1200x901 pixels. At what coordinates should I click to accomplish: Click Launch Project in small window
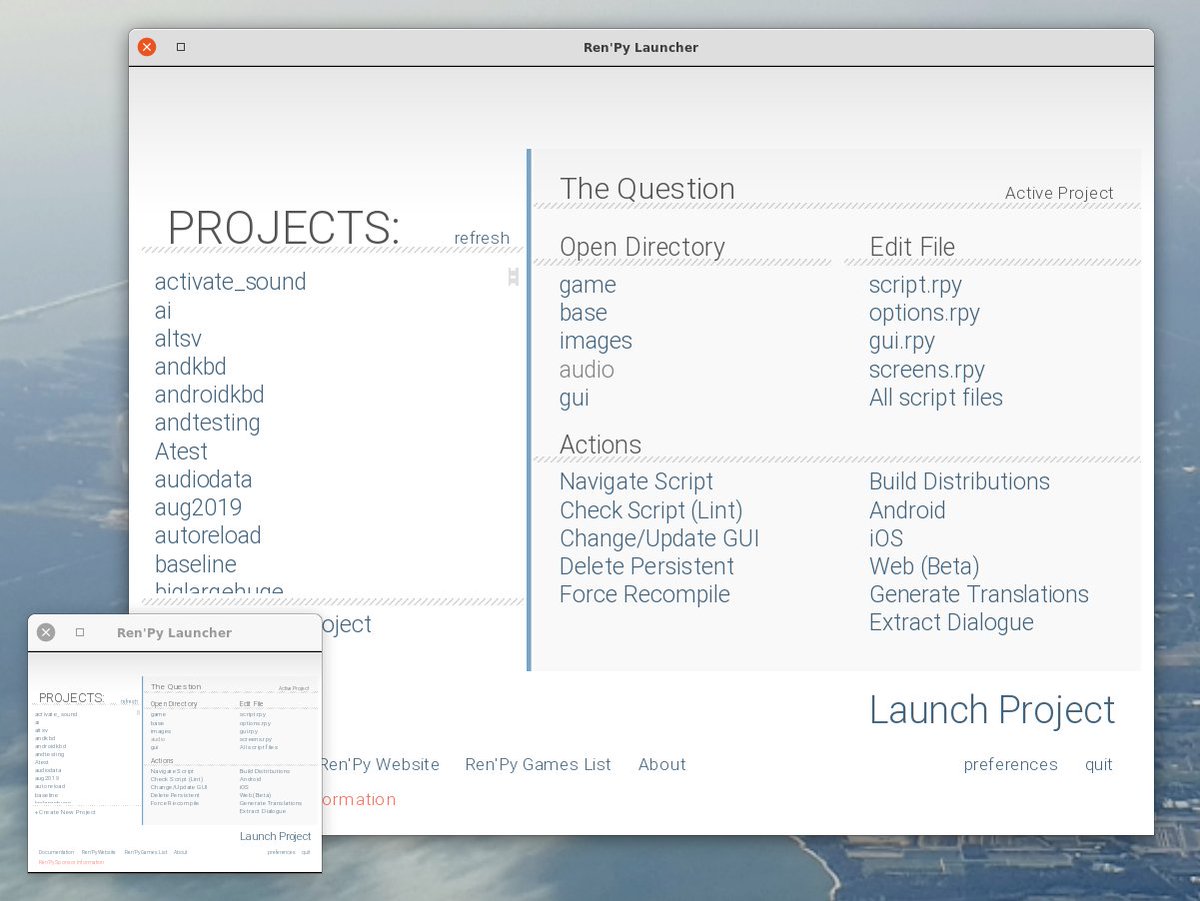click(275, 836)
